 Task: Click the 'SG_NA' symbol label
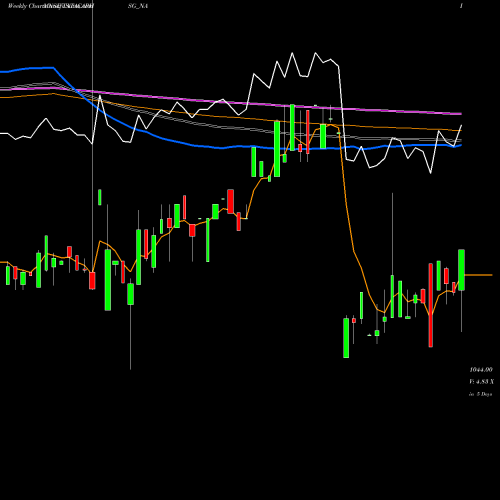coord(138,6)
